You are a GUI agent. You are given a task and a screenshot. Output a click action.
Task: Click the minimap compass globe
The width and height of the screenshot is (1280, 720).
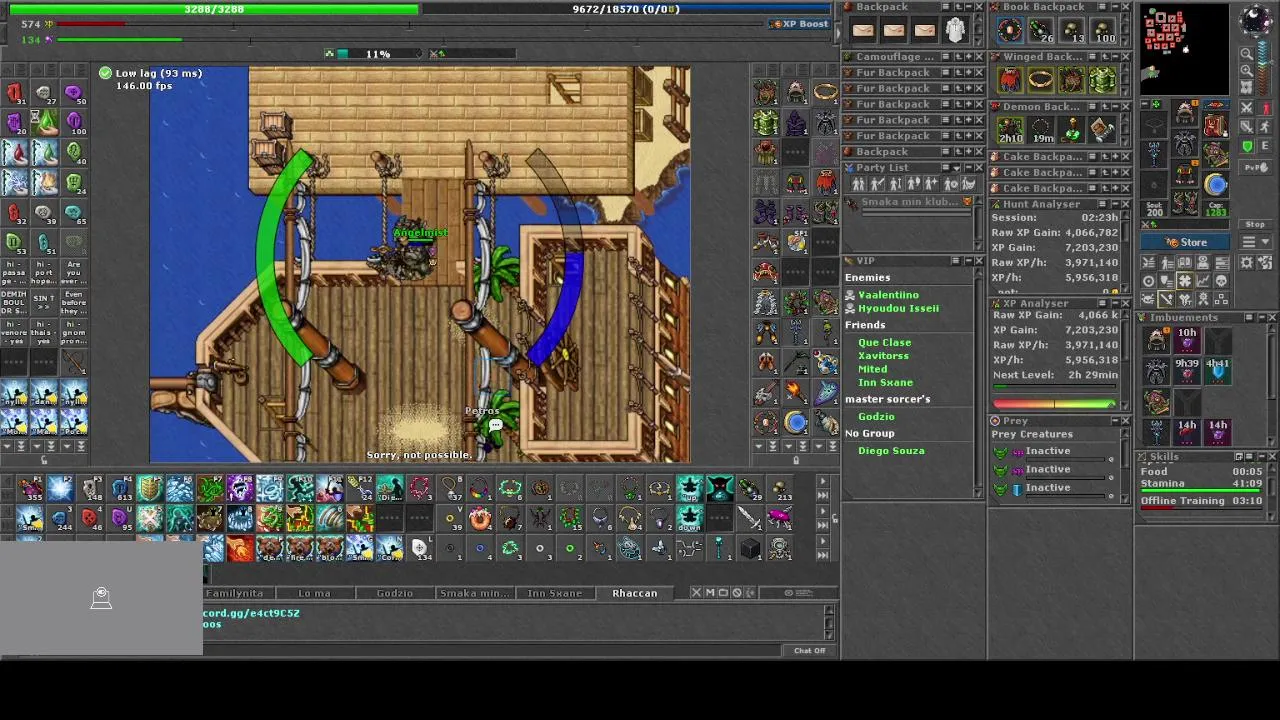(x=1256, y=19)
